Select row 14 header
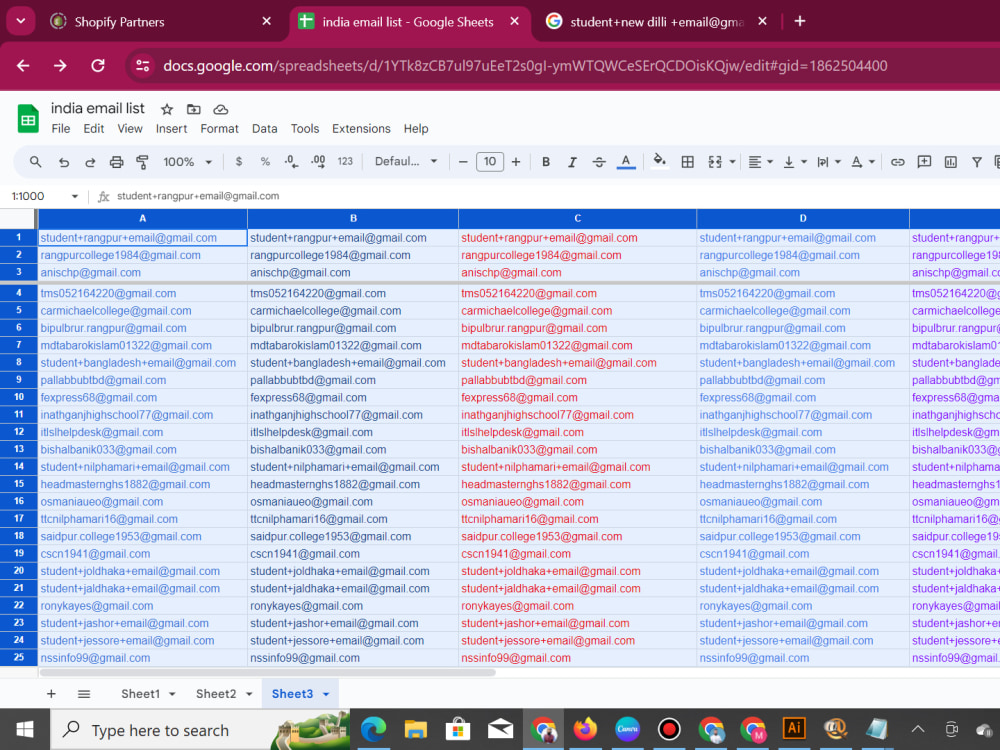Screen dimensions: 1000x750 [x=18, y=467]
